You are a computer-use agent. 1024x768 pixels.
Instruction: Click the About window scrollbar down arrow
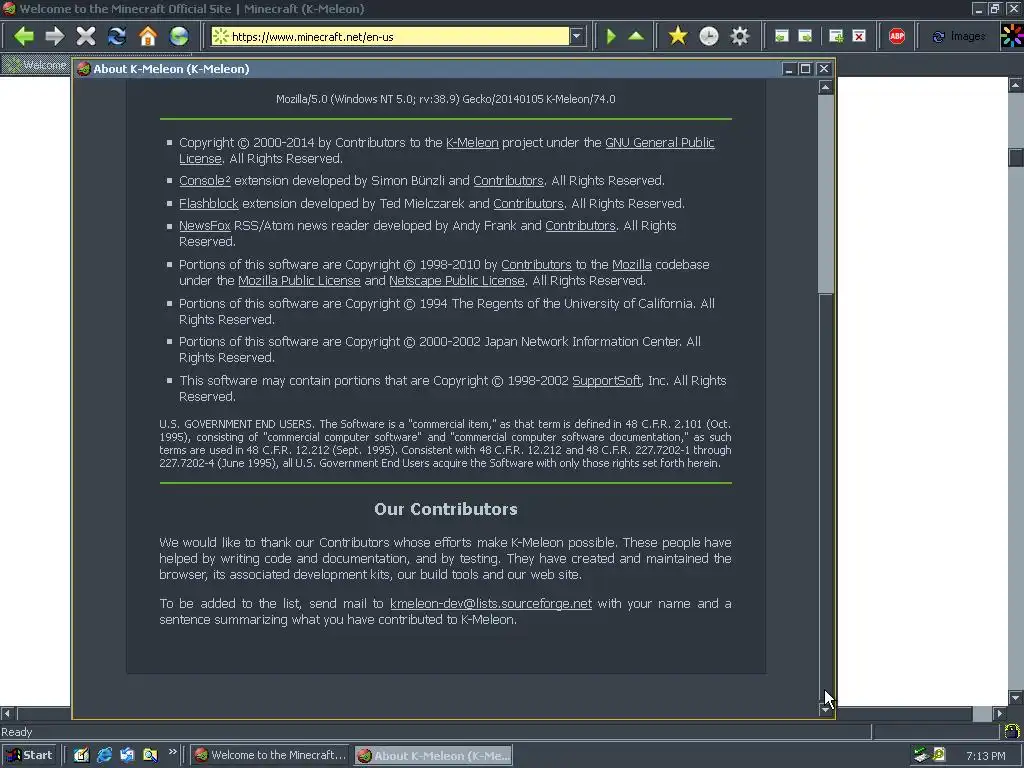coord(825,709)
